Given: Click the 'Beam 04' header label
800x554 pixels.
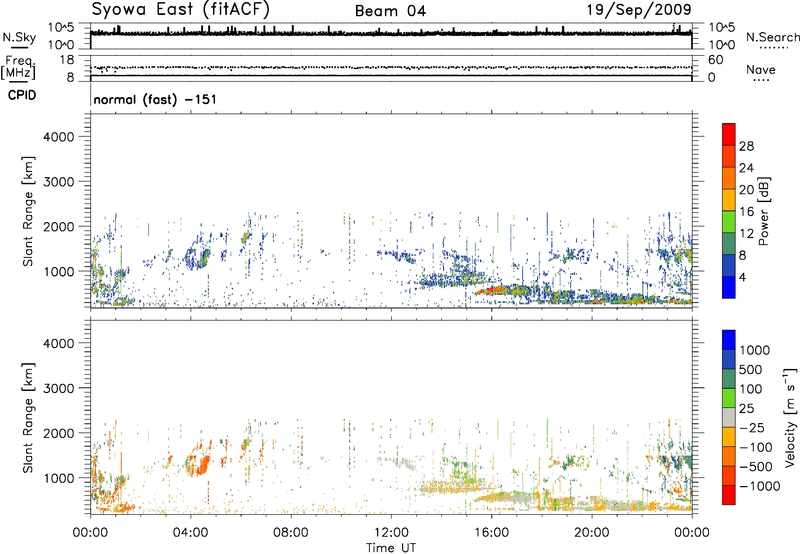Looking at the screenshot, I should [x=390, y=11].
